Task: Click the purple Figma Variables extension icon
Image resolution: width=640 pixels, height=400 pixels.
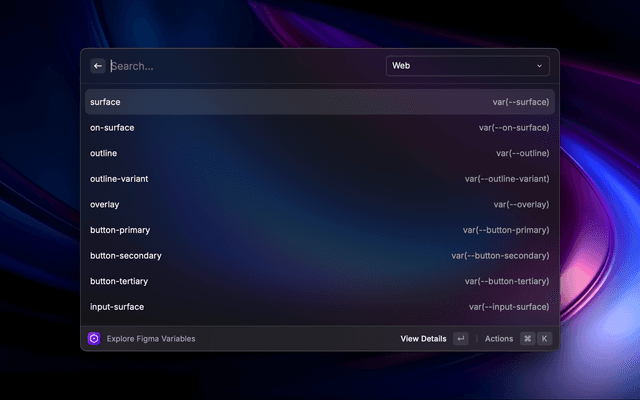Action: (x=93, y=339)
